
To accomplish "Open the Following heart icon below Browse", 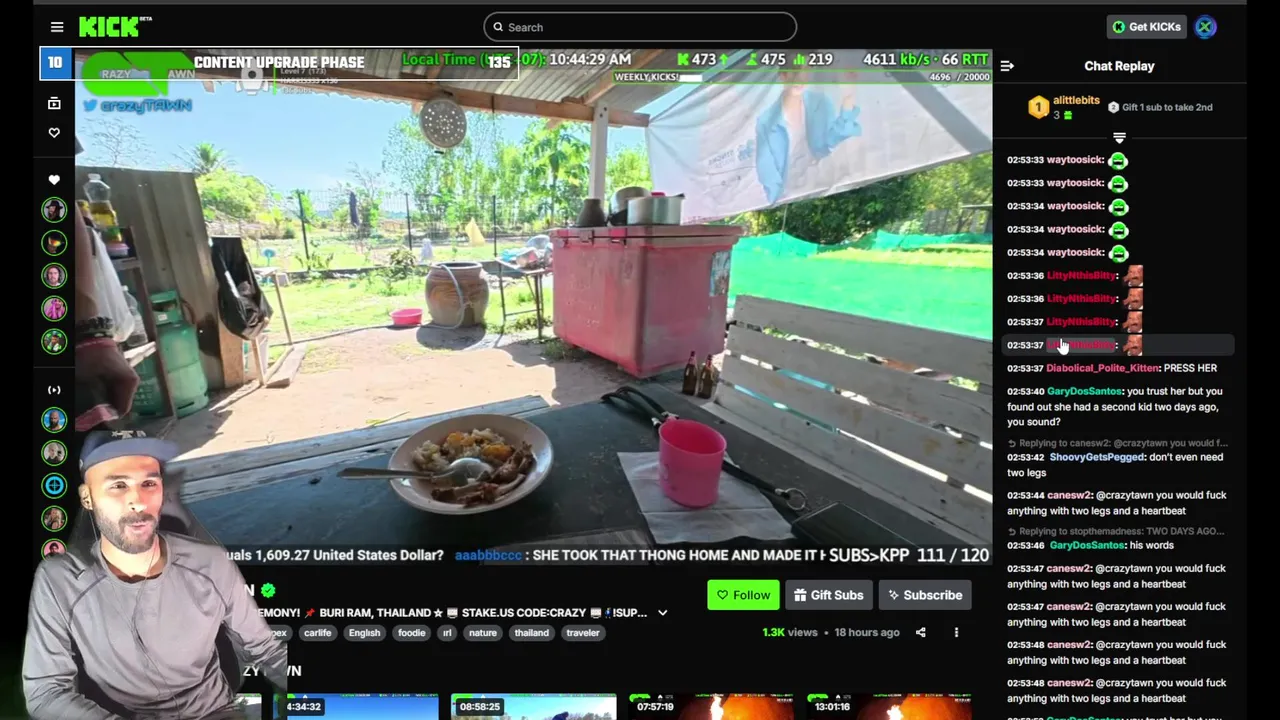I will [x=54, y=133].
